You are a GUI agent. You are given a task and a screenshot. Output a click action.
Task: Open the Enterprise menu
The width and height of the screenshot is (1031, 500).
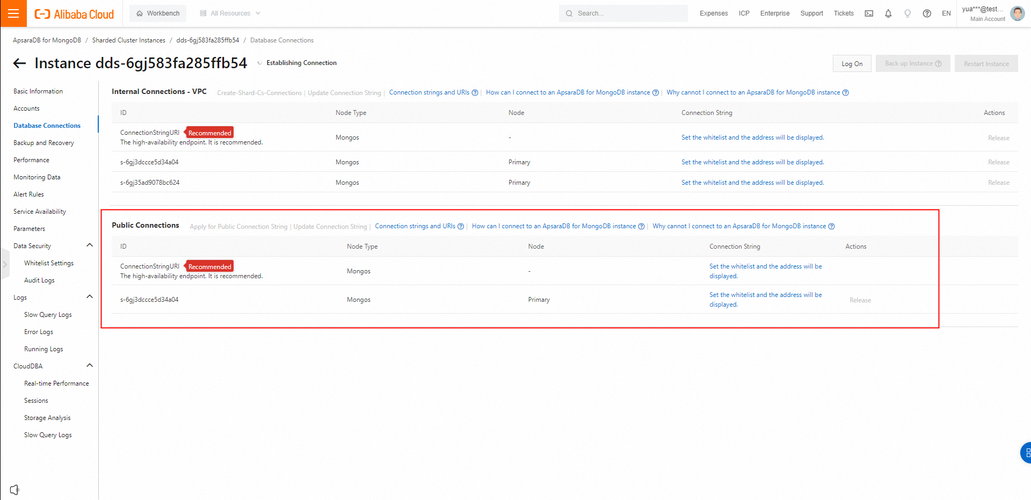click(775, 13)
